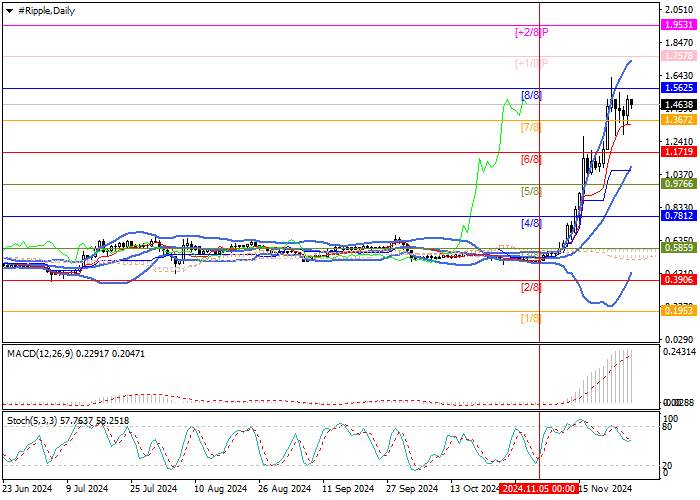Click the [4/8] Murrey level label
Screen dimensions: 700x500
(531, 223)
